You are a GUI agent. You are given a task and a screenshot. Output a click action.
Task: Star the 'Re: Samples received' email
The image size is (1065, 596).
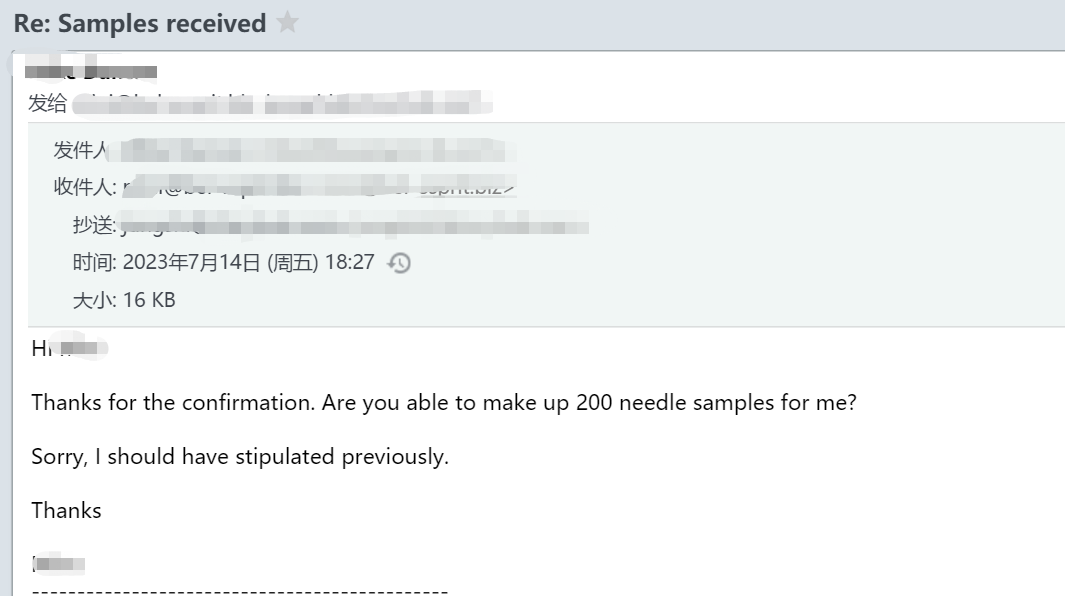point(287,22)
